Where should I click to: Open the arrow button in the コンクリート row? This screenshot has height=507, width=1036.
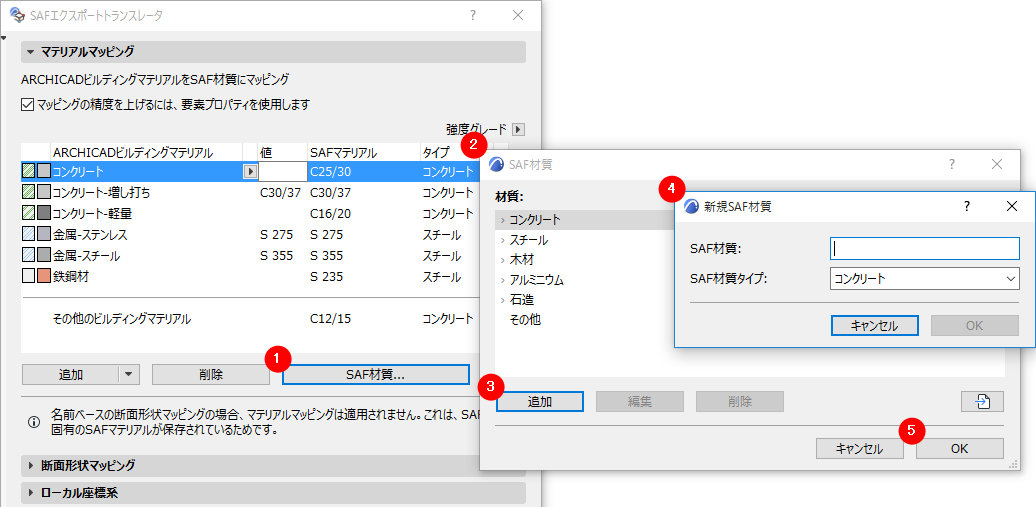coord(250,172)
